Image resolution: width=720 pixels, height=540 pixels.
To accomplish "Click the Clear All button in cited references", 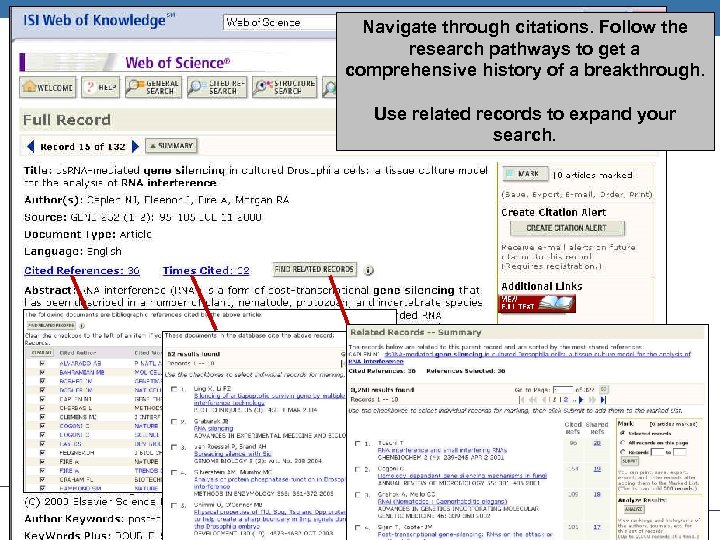I will (42, 353).
